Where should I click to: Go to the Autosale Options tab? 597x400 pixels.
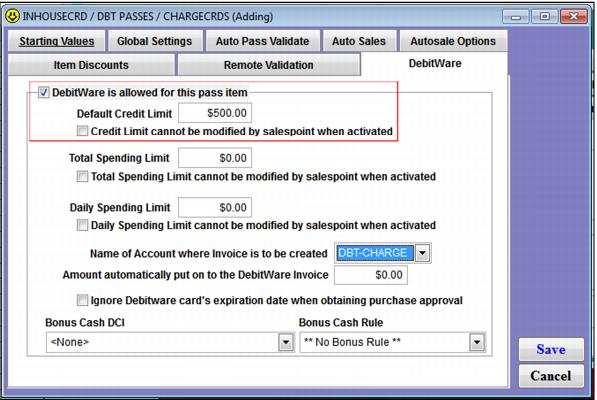click(x=453, y=41)
